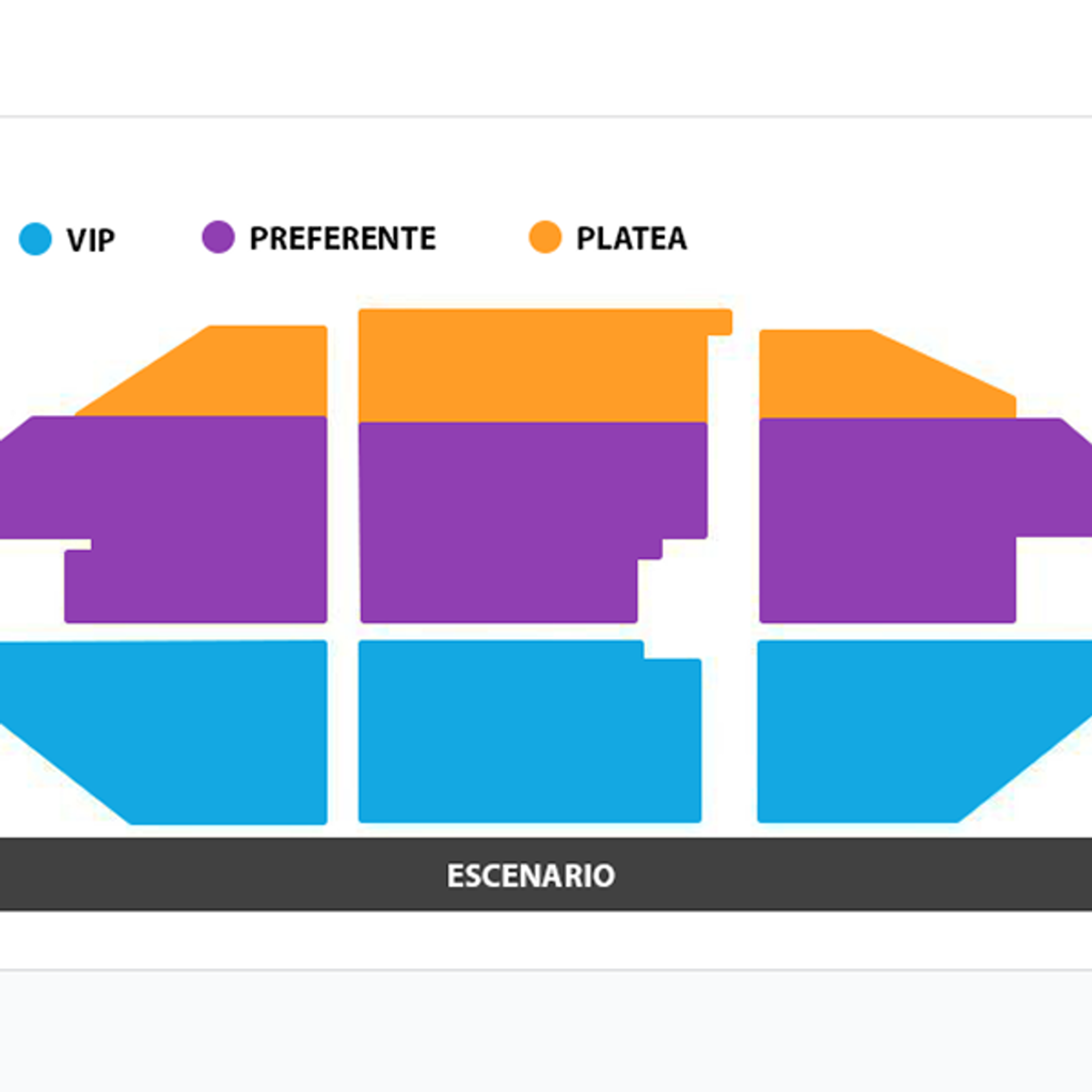Click the small tab on the center PLATEA top-right corner
The image size is (1092, 1092).
(x=720, y=322)
